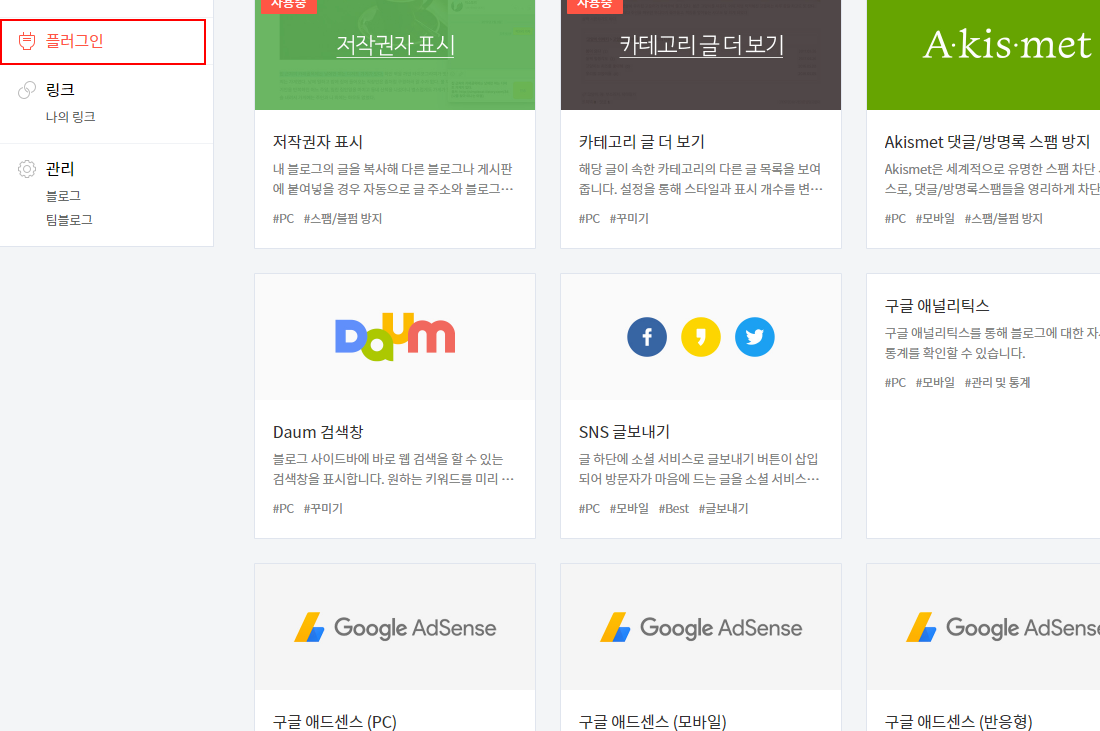The height and width of the screenshot is (731, 1100).
Task: Select 팀블로그 under 관리
Action: 69,220
